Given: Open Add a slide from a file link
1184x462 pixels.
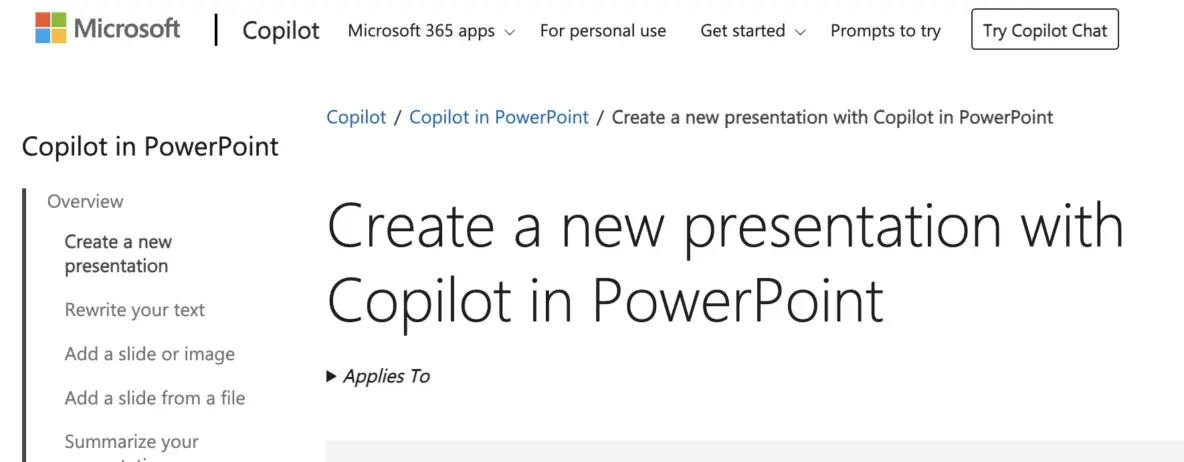Looking at the screenshot, I should coord(154,398).
